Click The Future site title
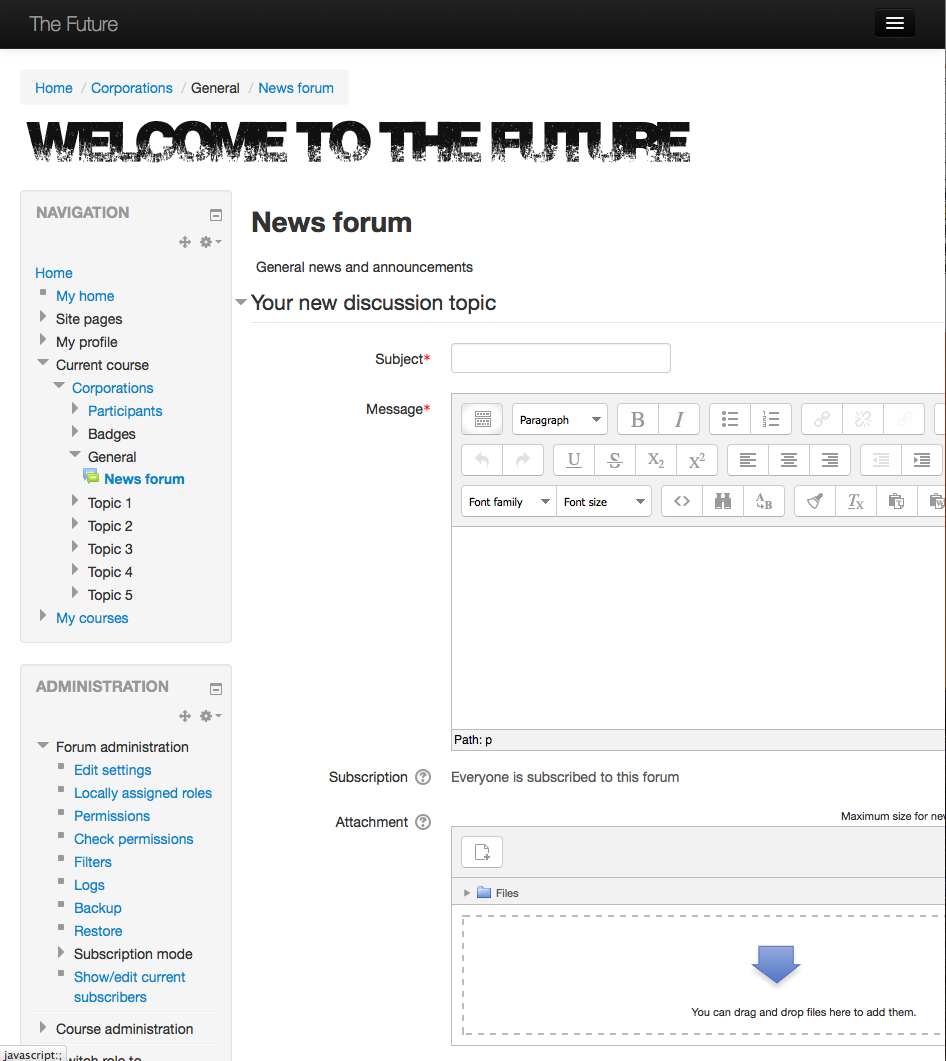Image resolution: width=946 pixels, height=1061 pixels. tap(73, 24)
